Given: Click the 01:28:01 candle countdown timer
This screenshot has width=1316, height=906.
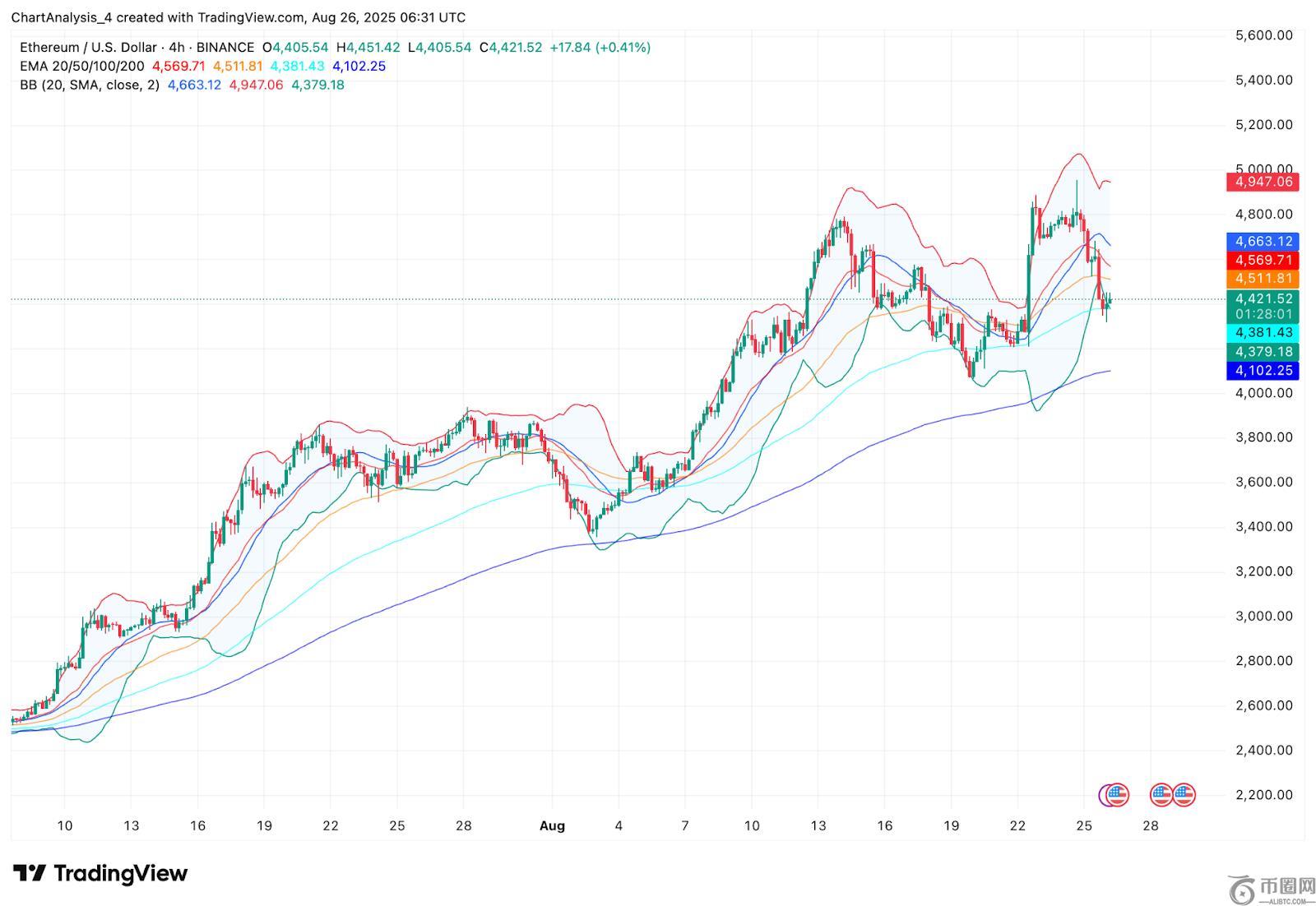Looking at the screenshot, I should [x=1263, y=315].
